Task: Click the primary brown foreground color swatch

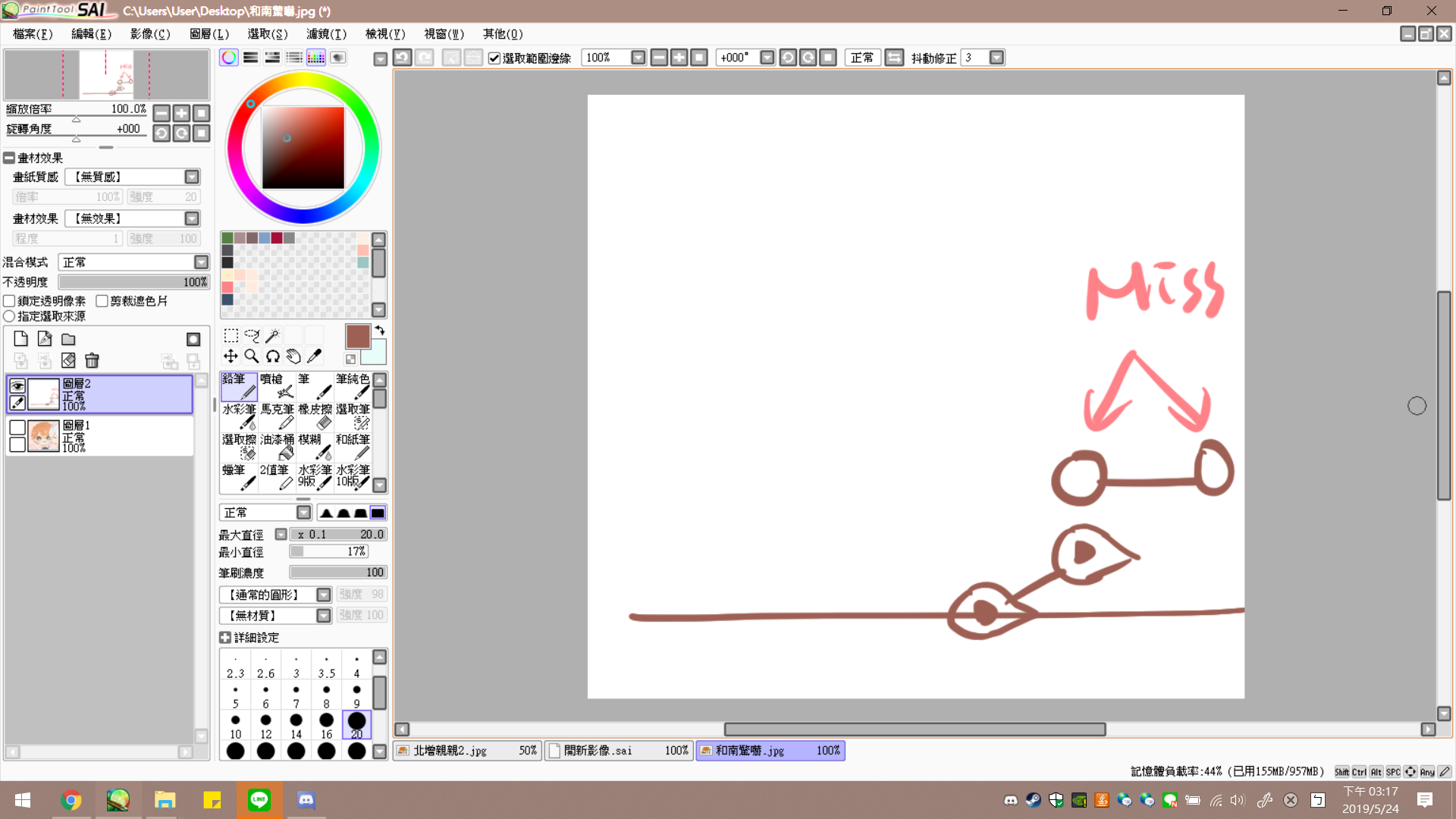Action: point(357,336)
